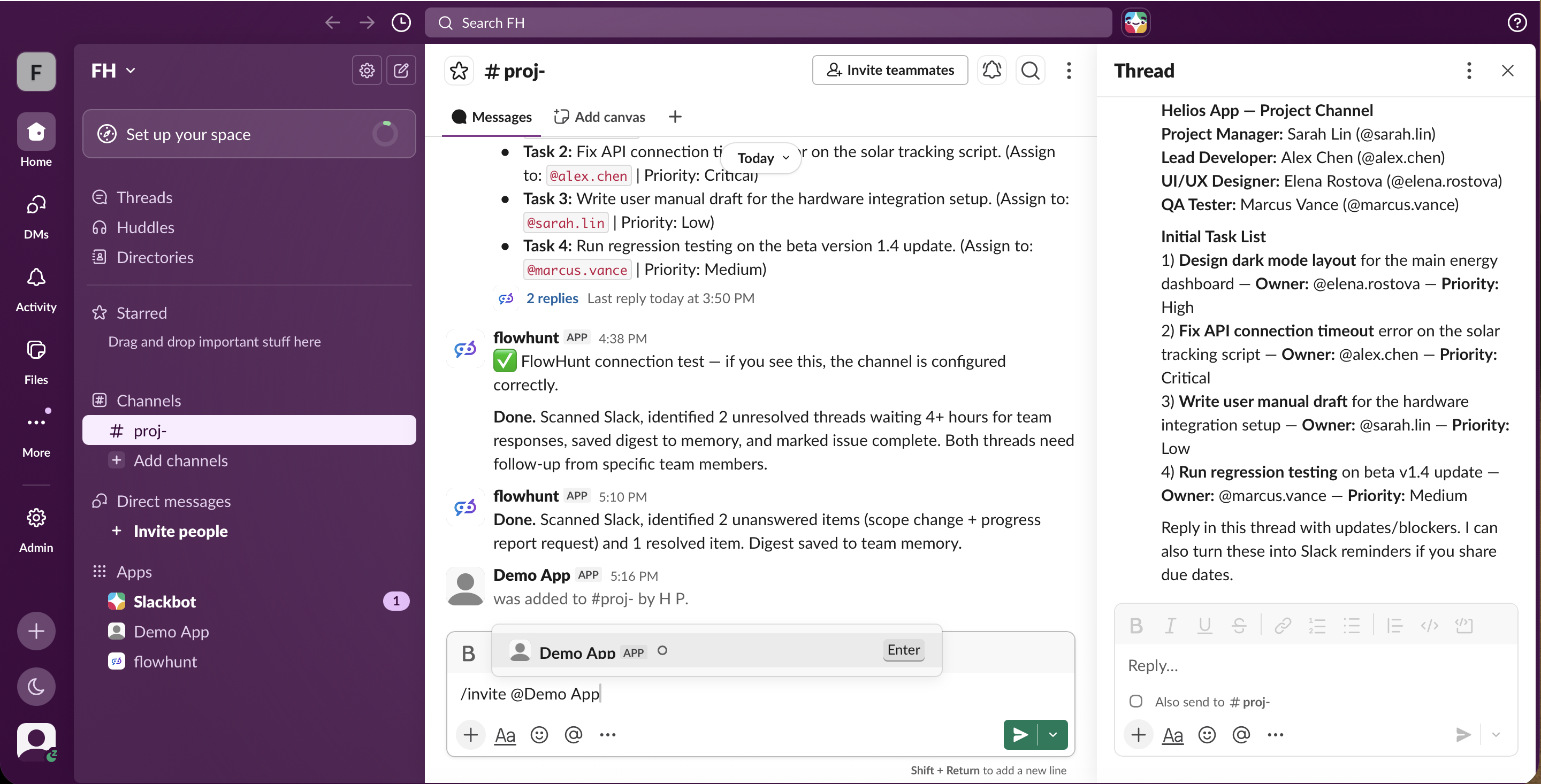Expand FH workspace menu
This screenshot has width=1541, height=784.
112,71
